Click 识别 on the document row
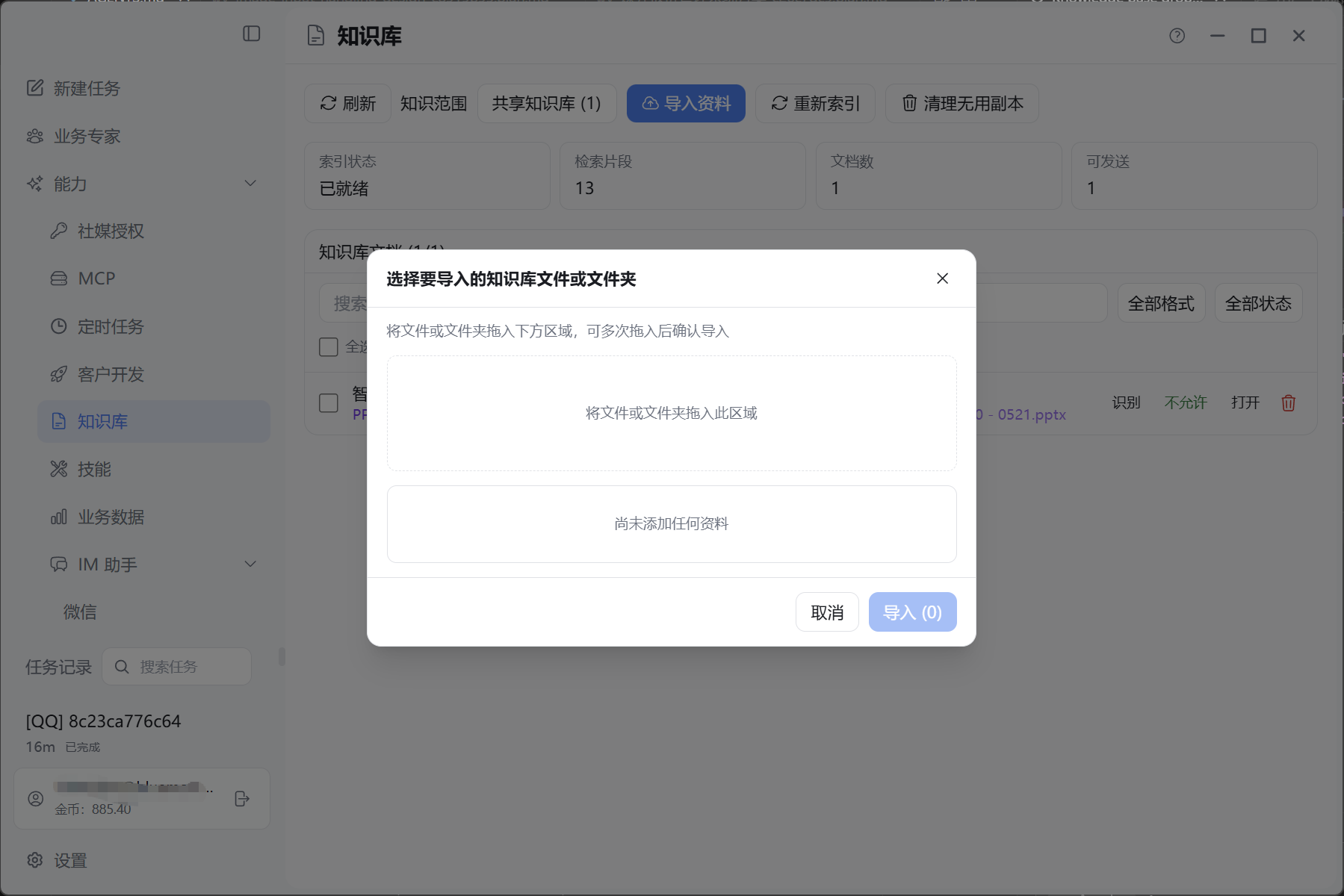 (1126, 403)
